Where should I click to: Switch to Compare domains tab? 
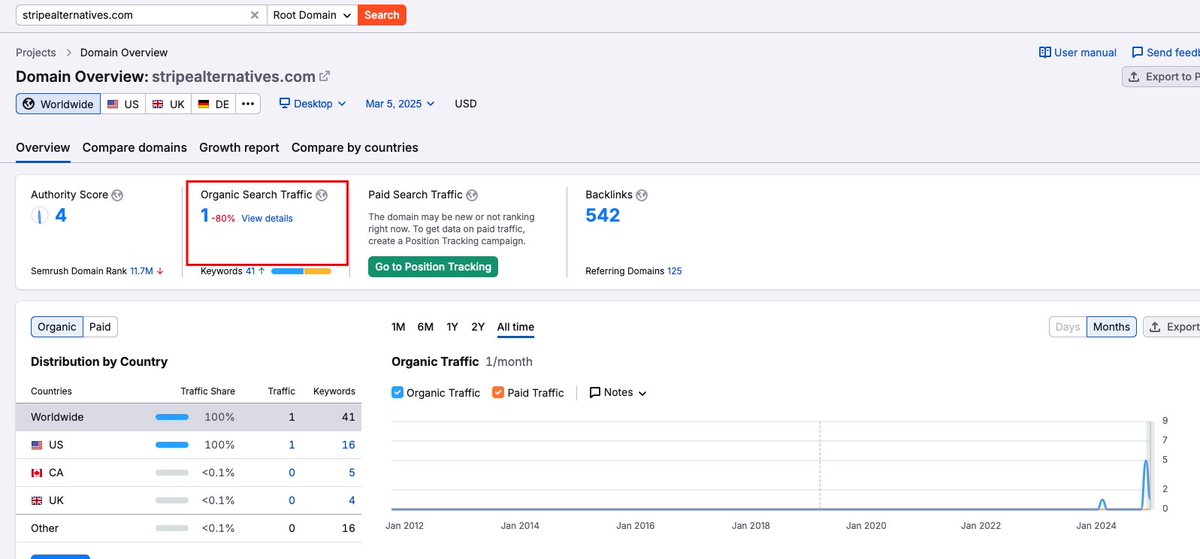[135, 147]
